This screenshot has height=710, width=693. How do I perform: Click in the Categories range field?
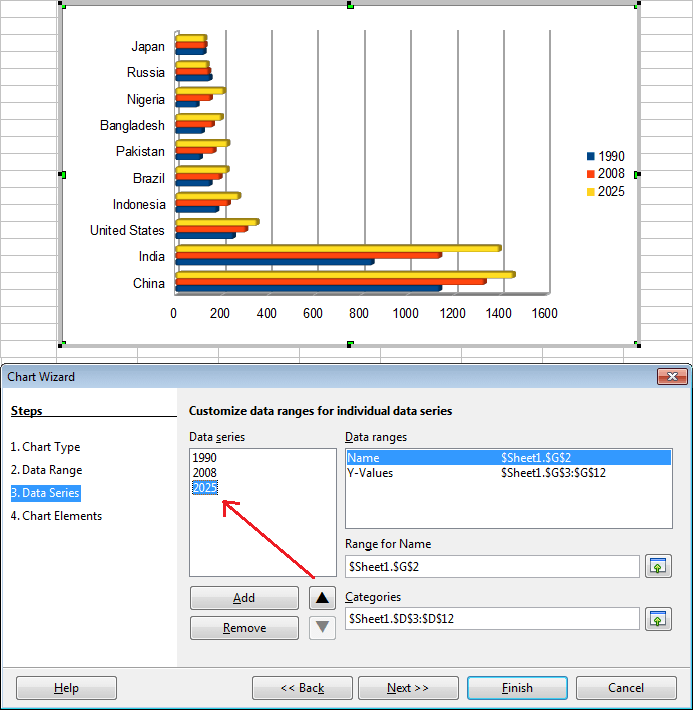pyautogui.click(x=492, y=619)
